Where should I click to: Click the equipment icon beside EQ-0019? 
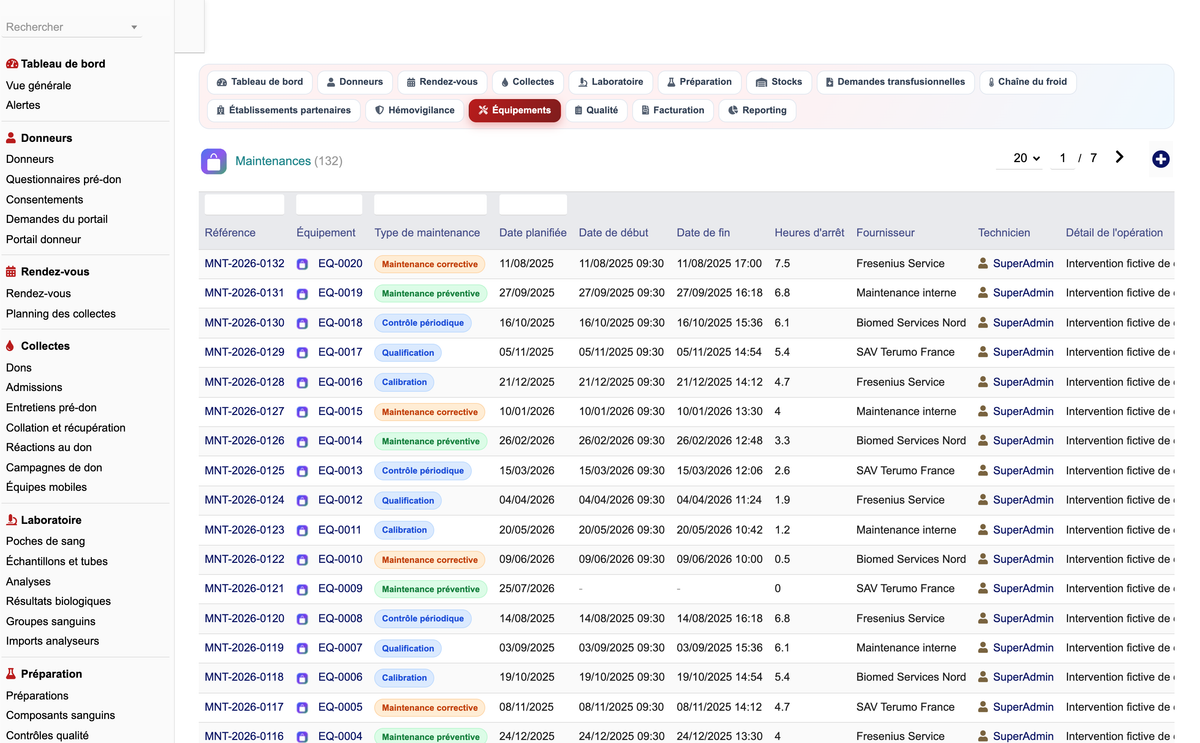coord(302,294)
